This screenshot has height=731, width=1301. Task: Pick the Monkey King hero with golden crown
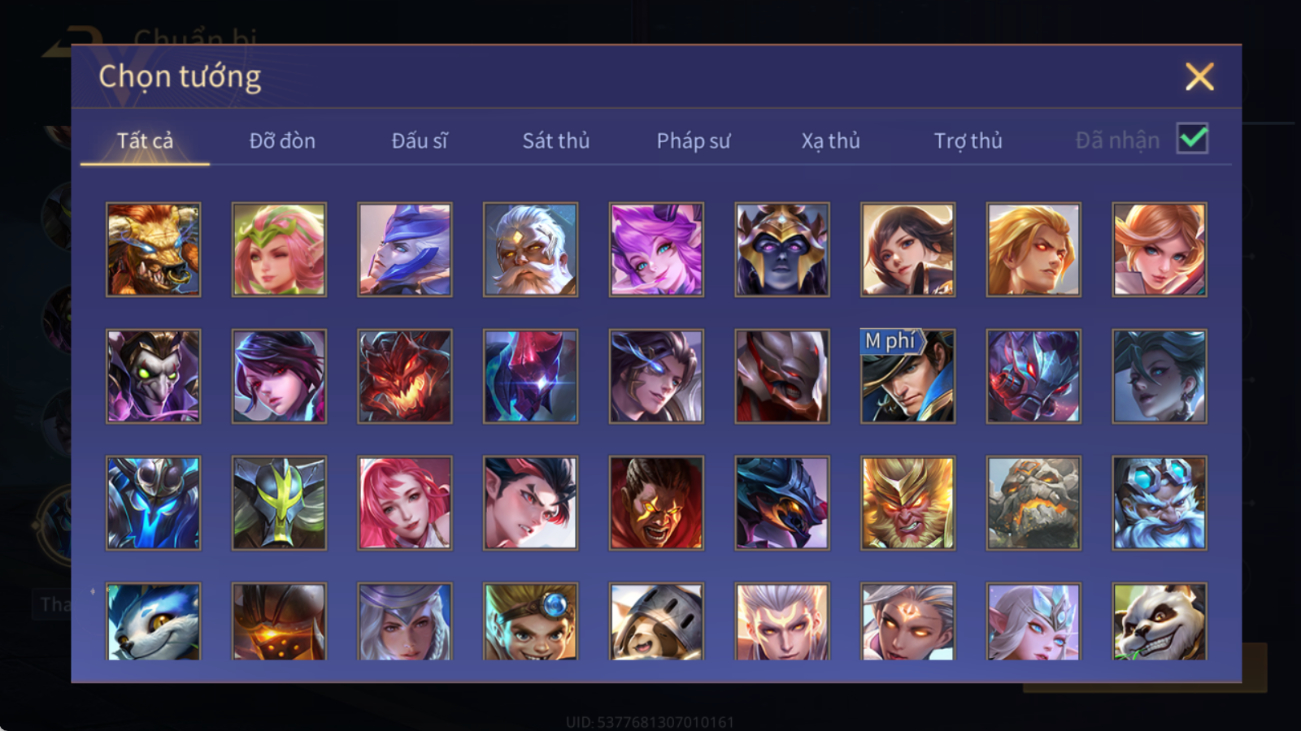click(907, 503)
